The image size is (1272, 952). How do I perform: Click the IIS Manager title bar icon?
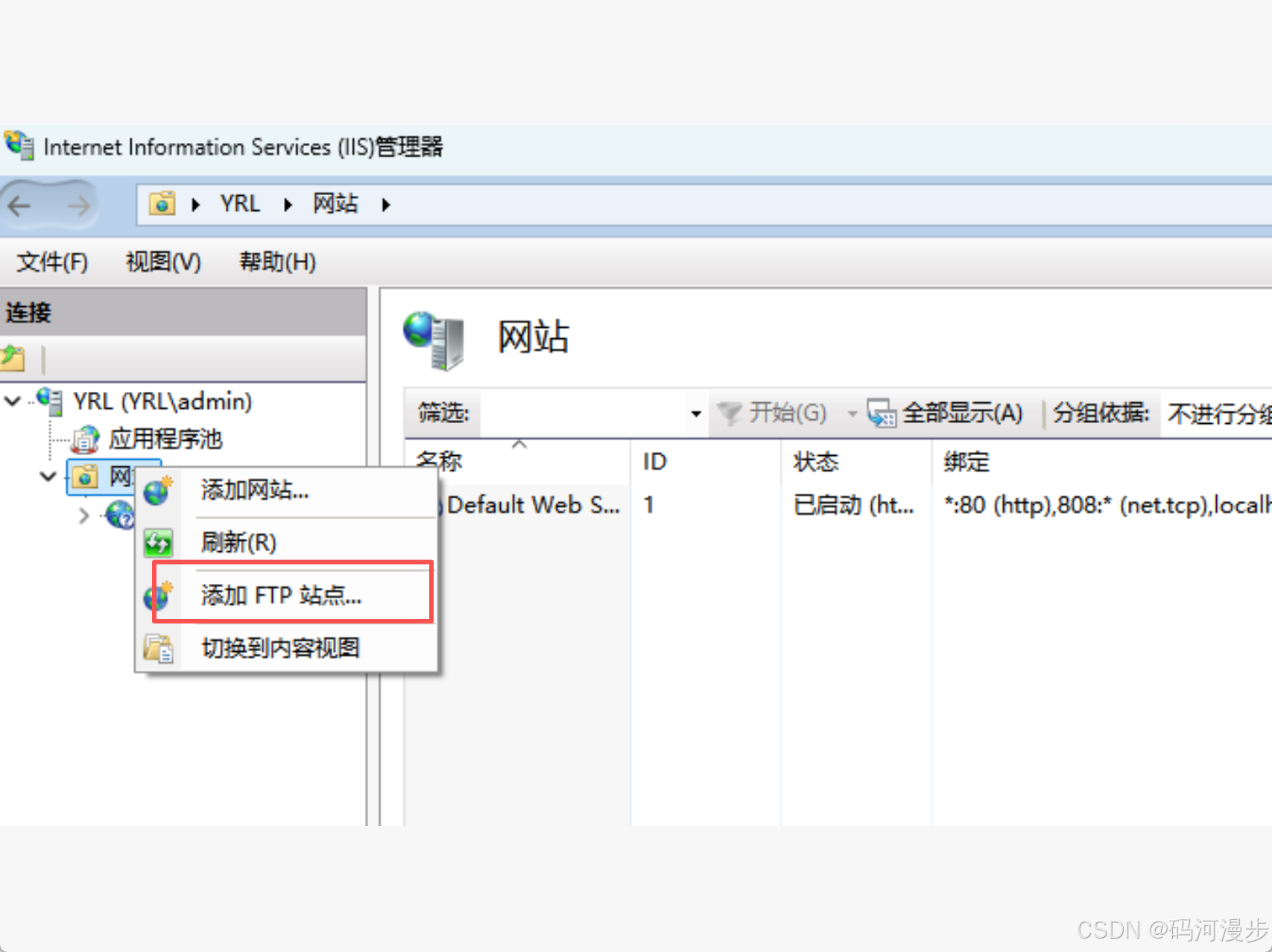(19, 145)
